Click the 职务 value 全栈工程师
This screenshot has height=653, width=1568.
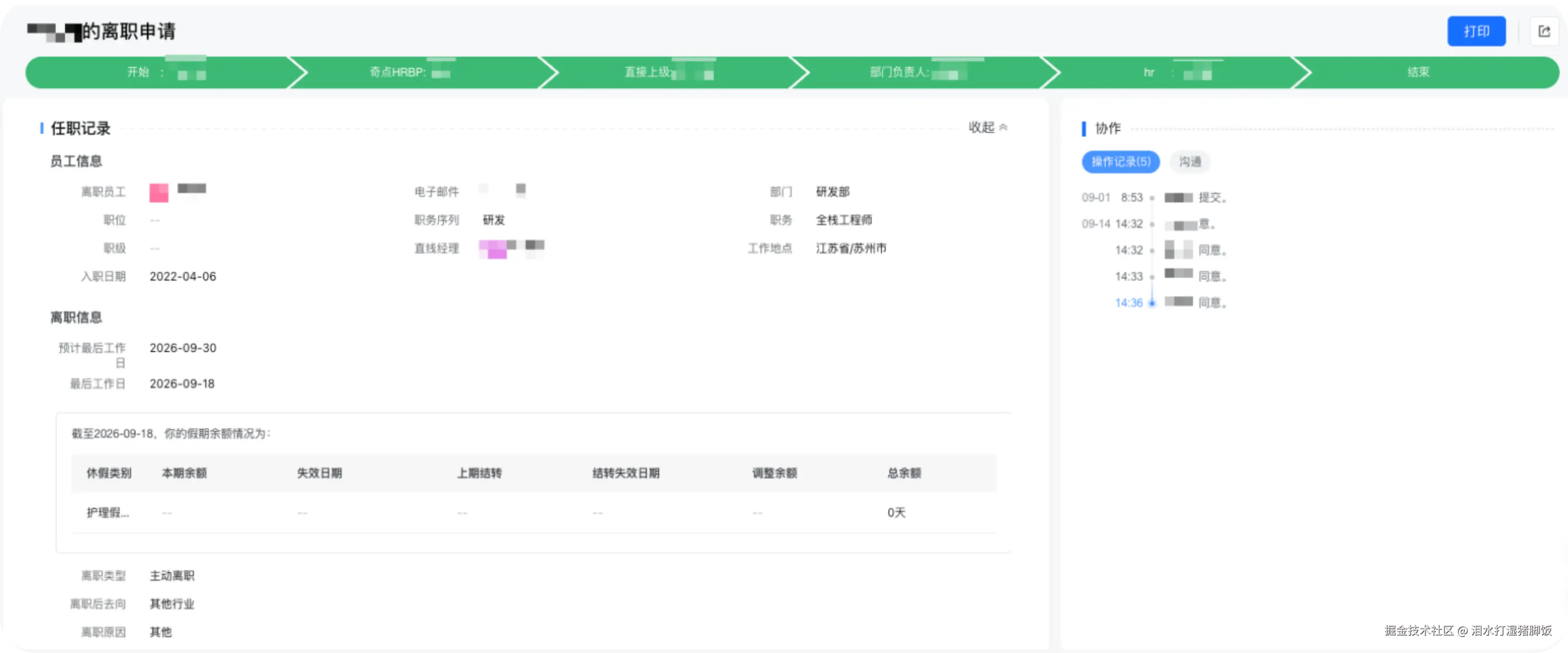[x=844, y=220]
